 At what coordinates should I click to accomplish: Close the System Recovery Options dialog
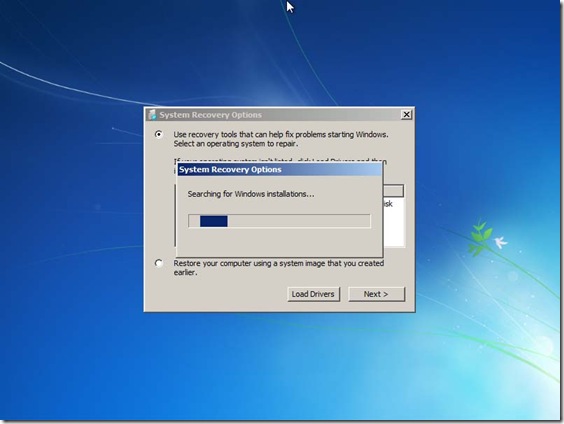[x=406, y=115]
